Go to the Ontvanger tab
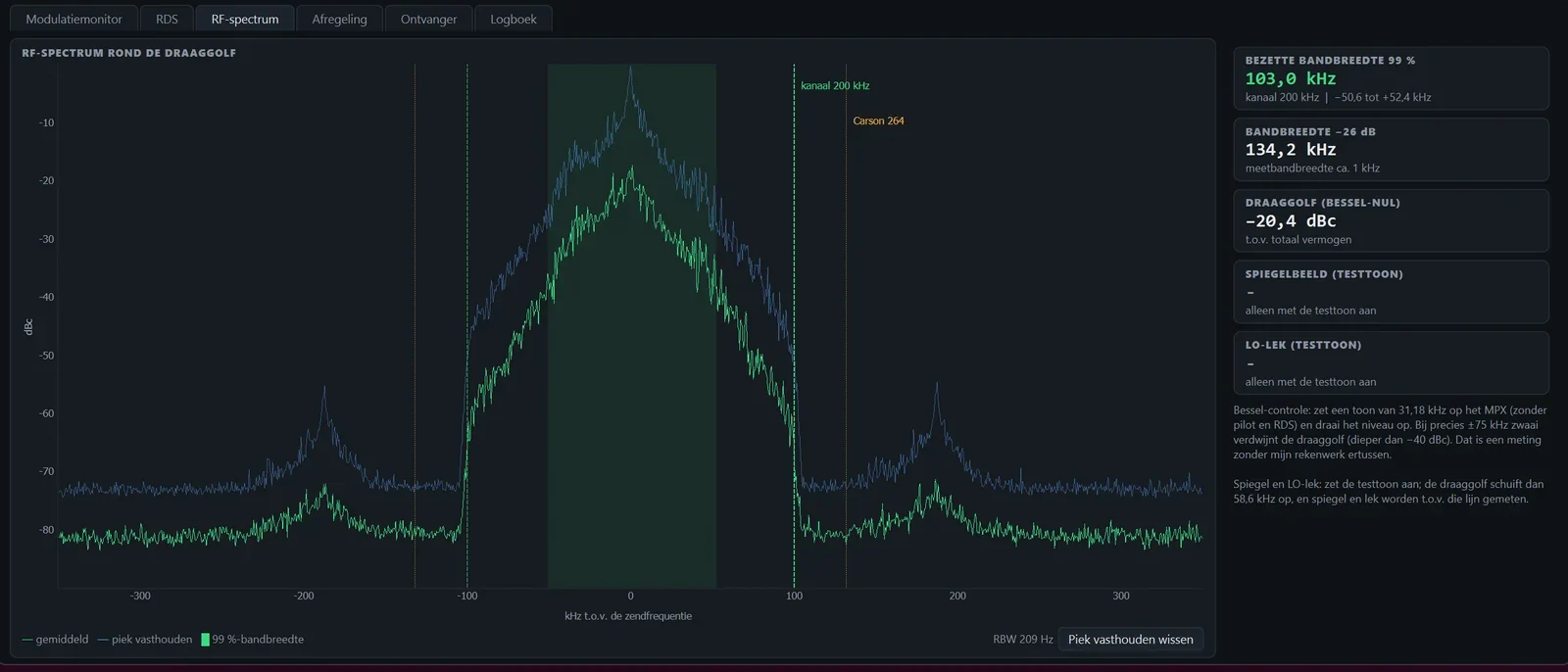The width and height of the screenshot is (1568, 672). [428, 19]
